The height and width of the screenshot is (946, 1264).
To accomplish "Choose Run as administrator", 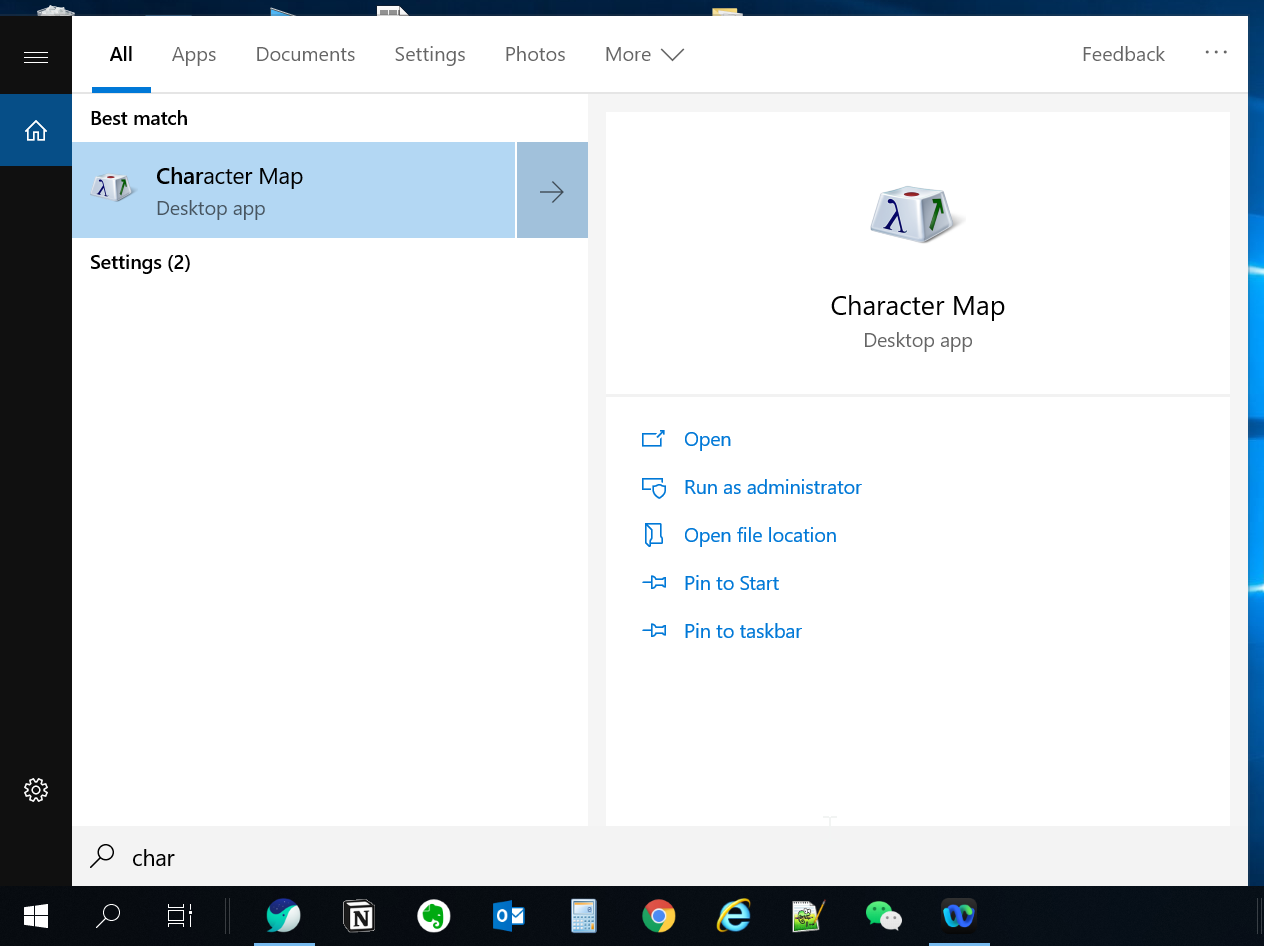I will click(x=773, y=487).
